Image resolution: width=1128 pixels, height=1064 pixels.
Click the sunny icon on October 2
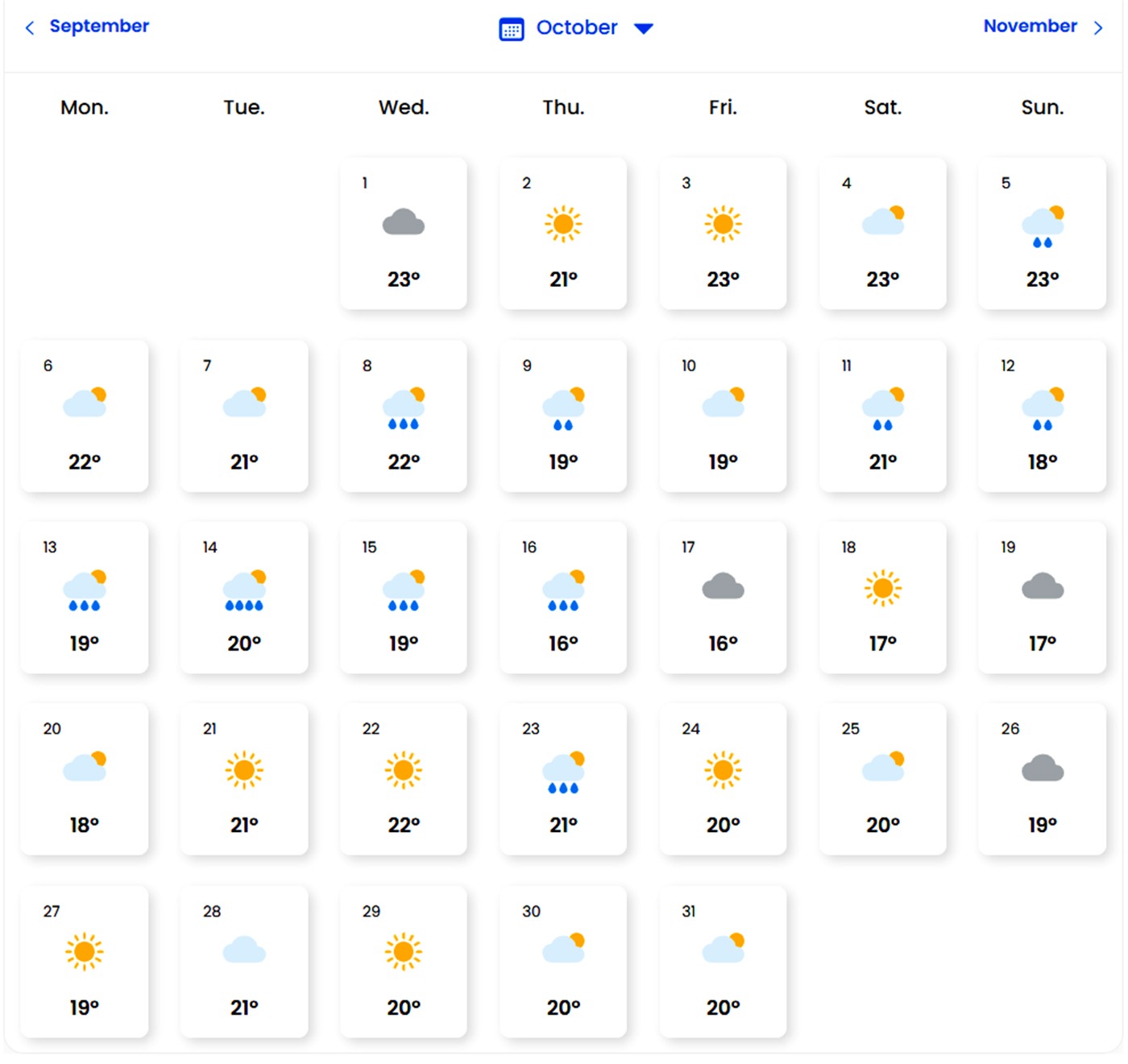[x=562, y=223]
